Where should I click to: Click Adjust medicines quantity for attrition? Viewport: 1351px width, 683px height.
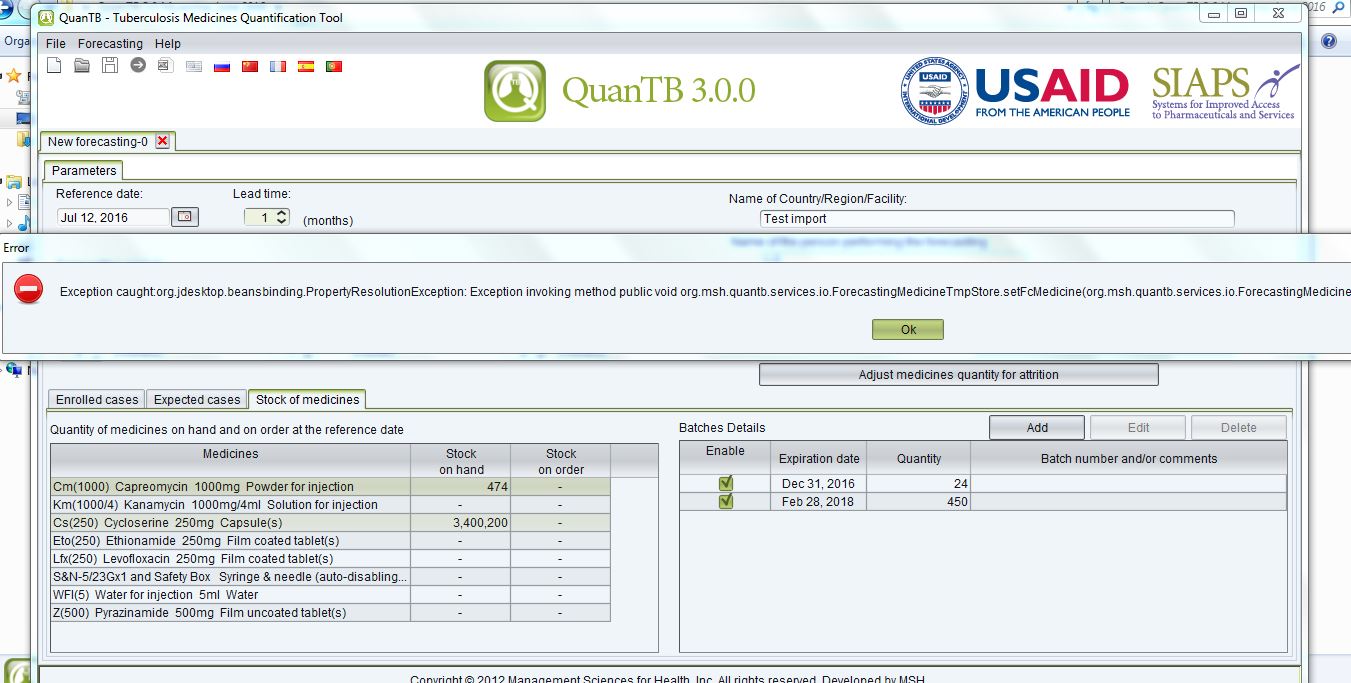(x=958, y=374)
